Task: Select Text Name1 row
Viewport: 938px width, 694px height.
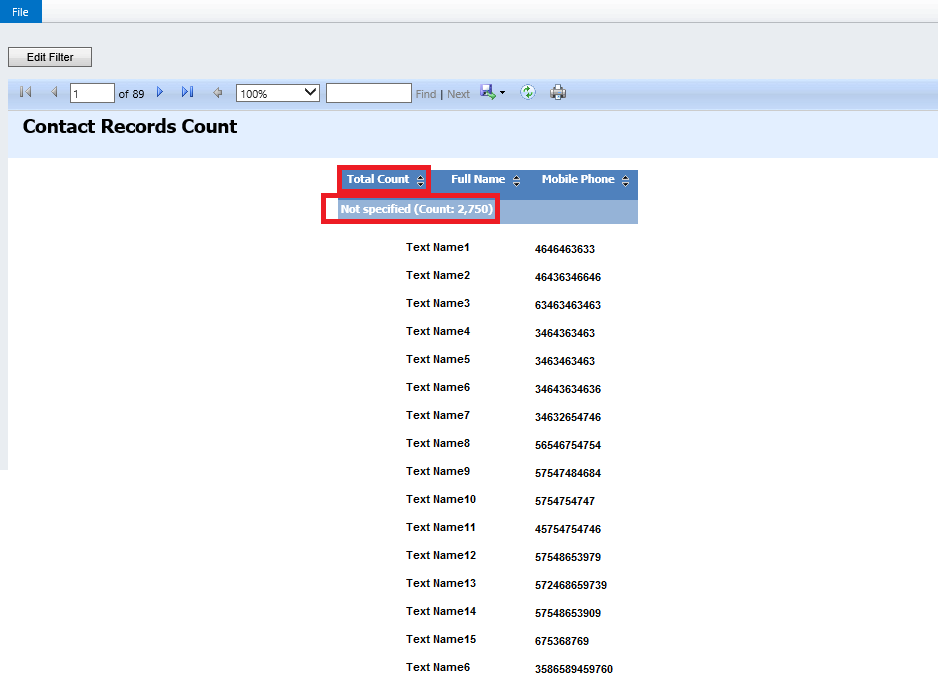Action: (438, 247)
